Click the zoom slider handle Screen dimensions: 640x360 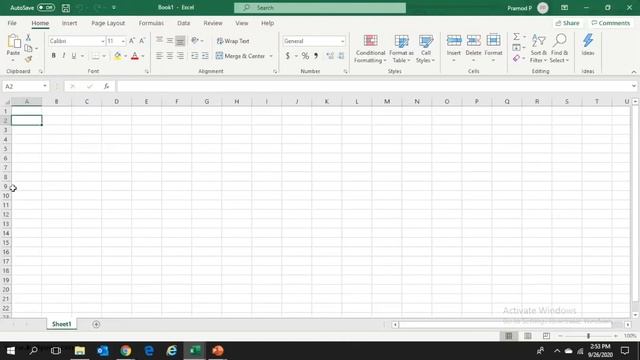pos(588,336)
